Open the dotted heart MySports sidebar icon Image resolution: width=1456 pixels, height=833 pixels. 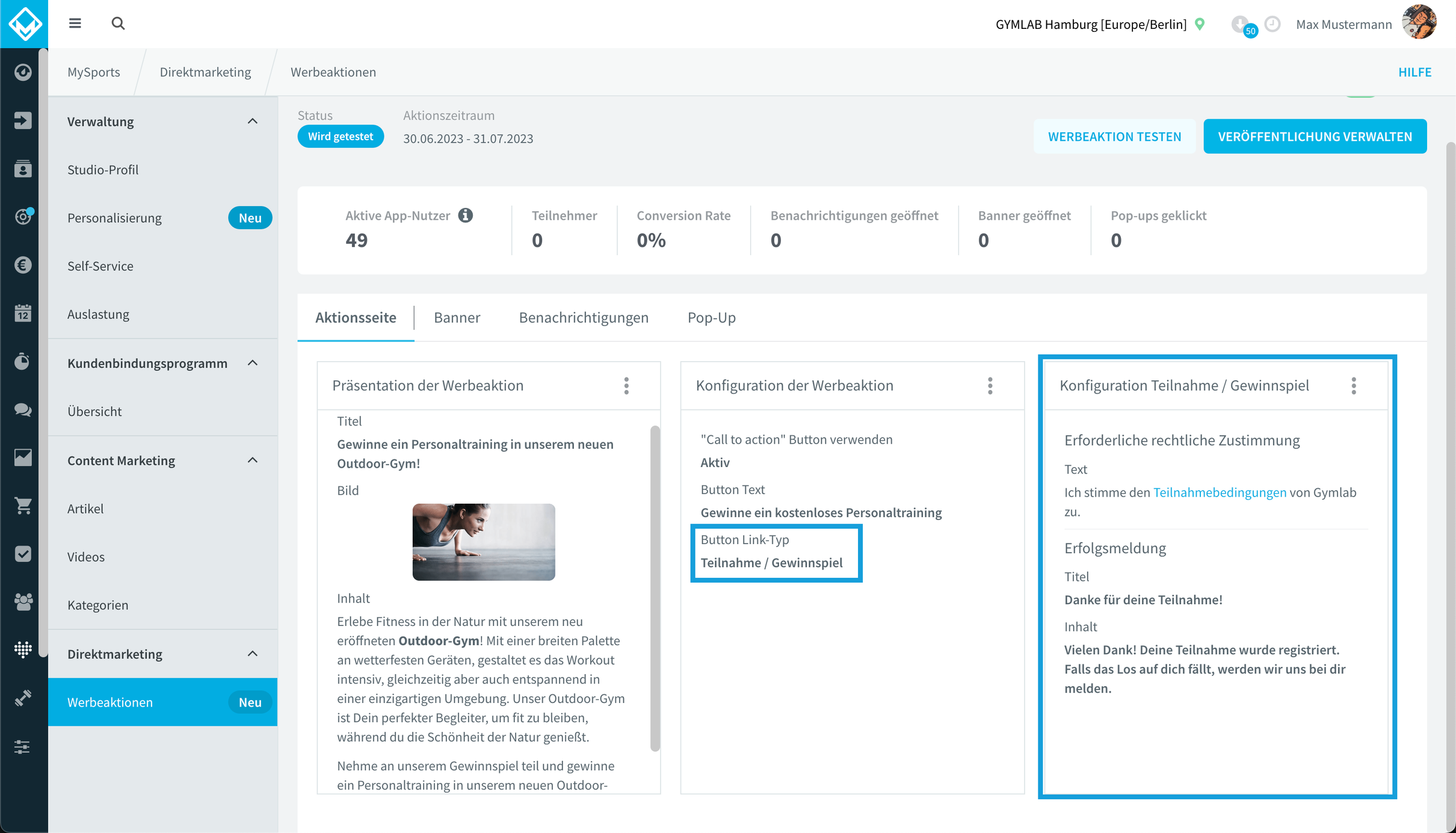tap(23, 649)
